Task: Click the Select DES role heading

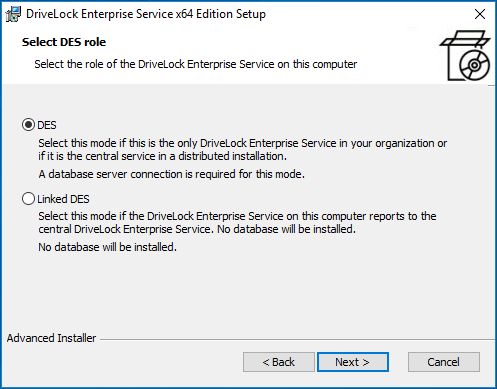Action: 64,42
